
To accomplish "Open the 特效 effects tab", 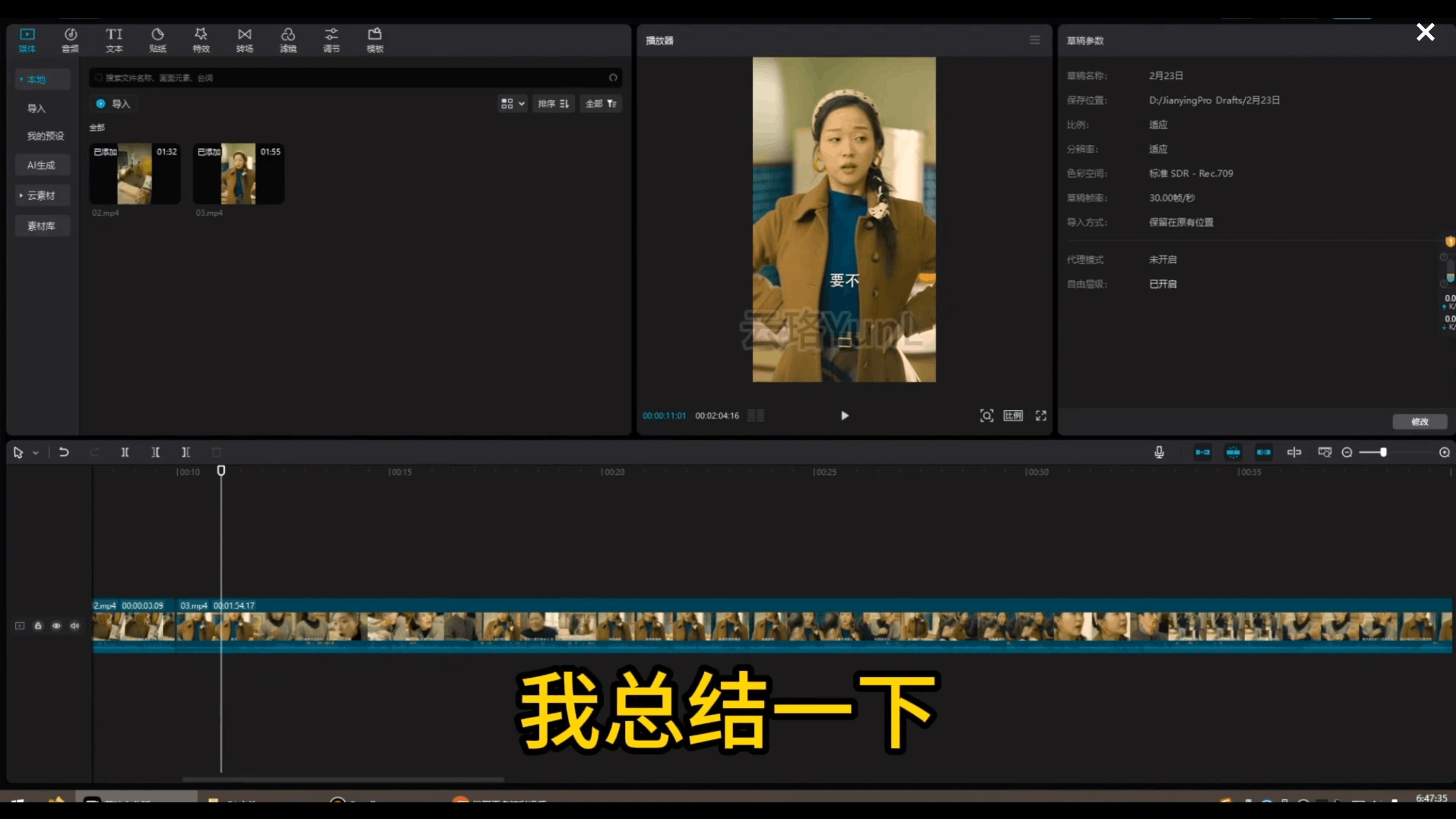I will (x=201, y=40).
